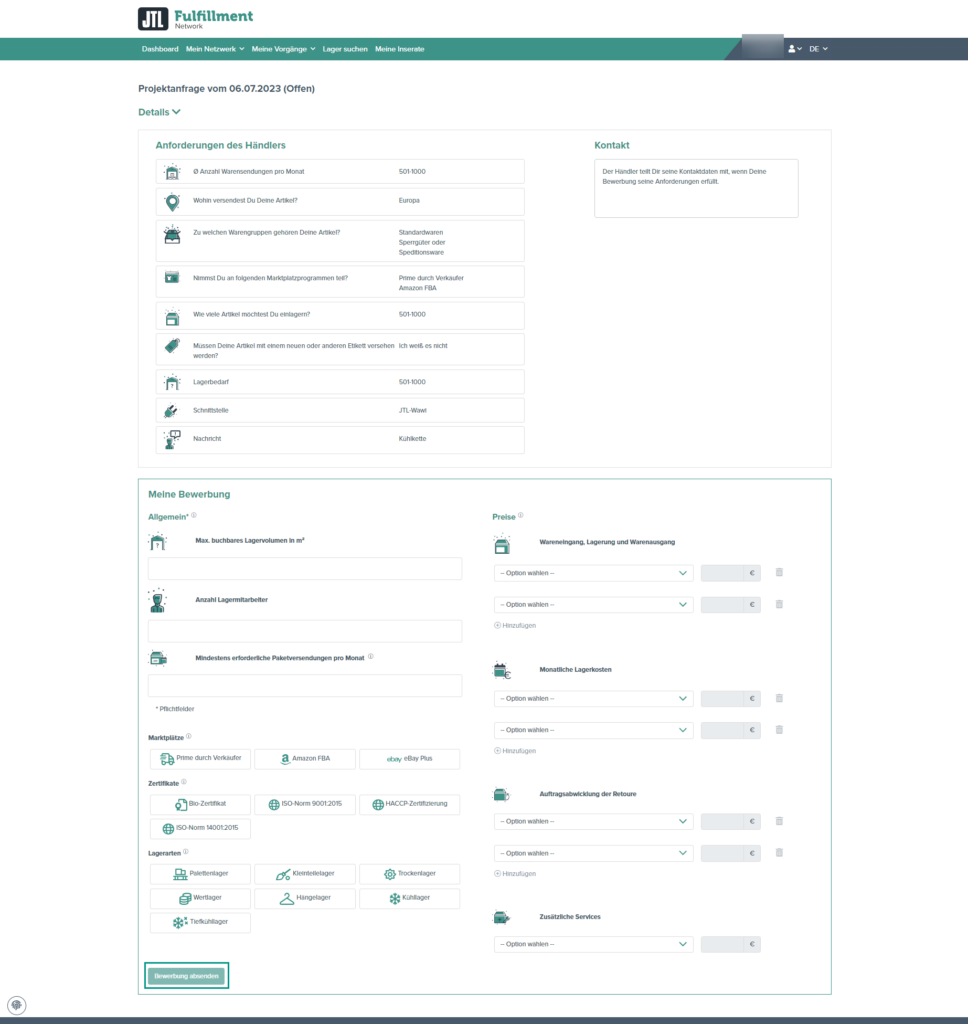
Task: Expand the Details section
Action: pyautogui.click(x=158, y=112)
